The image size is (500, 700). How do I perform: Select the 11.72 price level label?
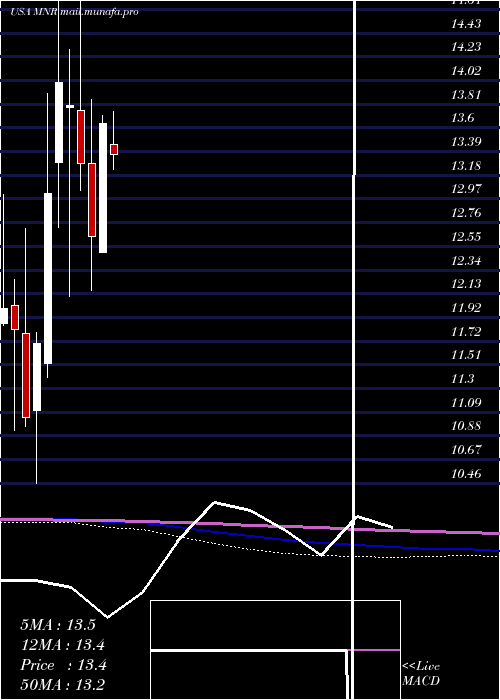[x=466, y=332]
